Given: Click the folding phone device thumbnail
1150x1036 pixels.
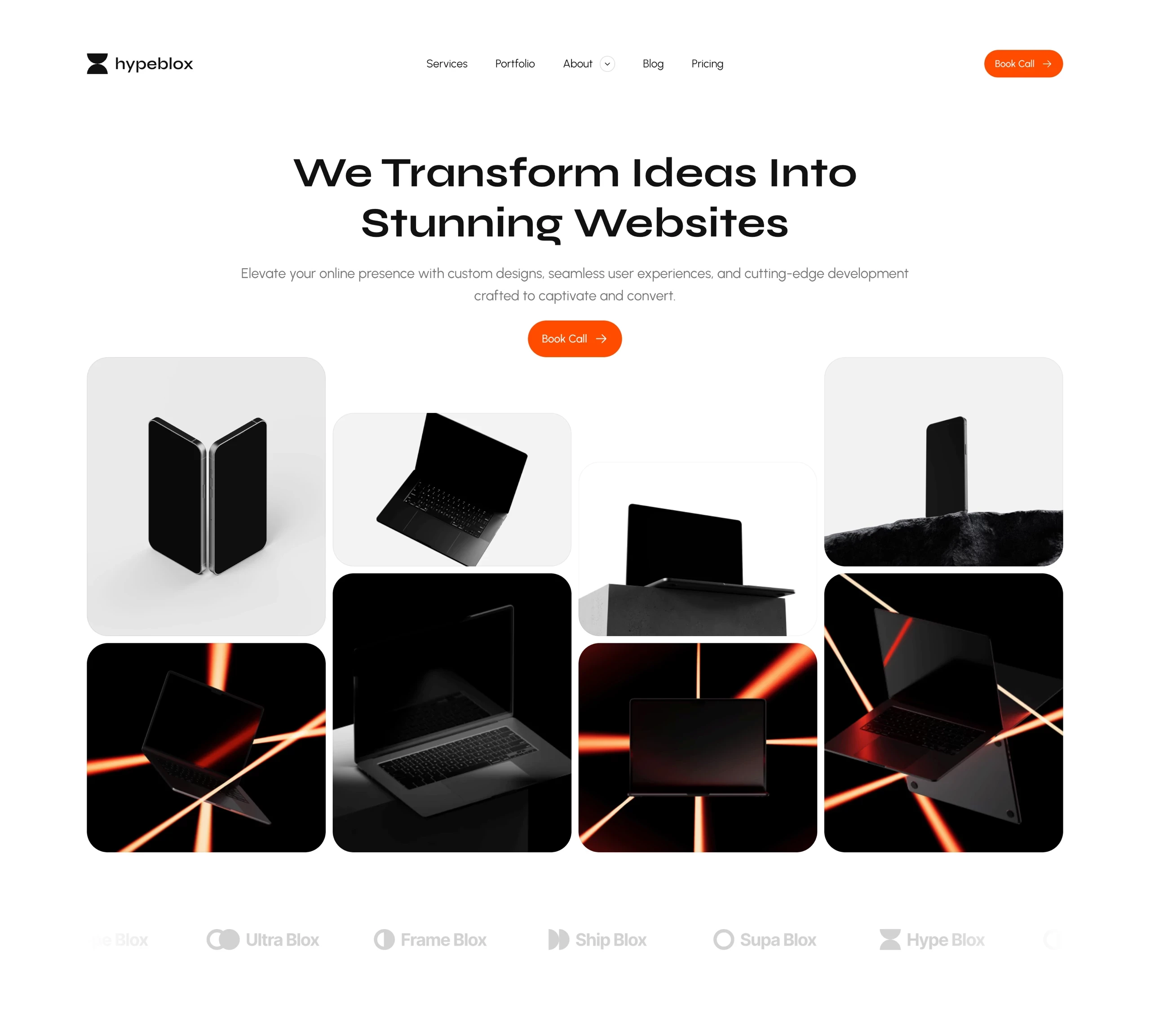Looking at the screenshot, I should pos(205,493).
